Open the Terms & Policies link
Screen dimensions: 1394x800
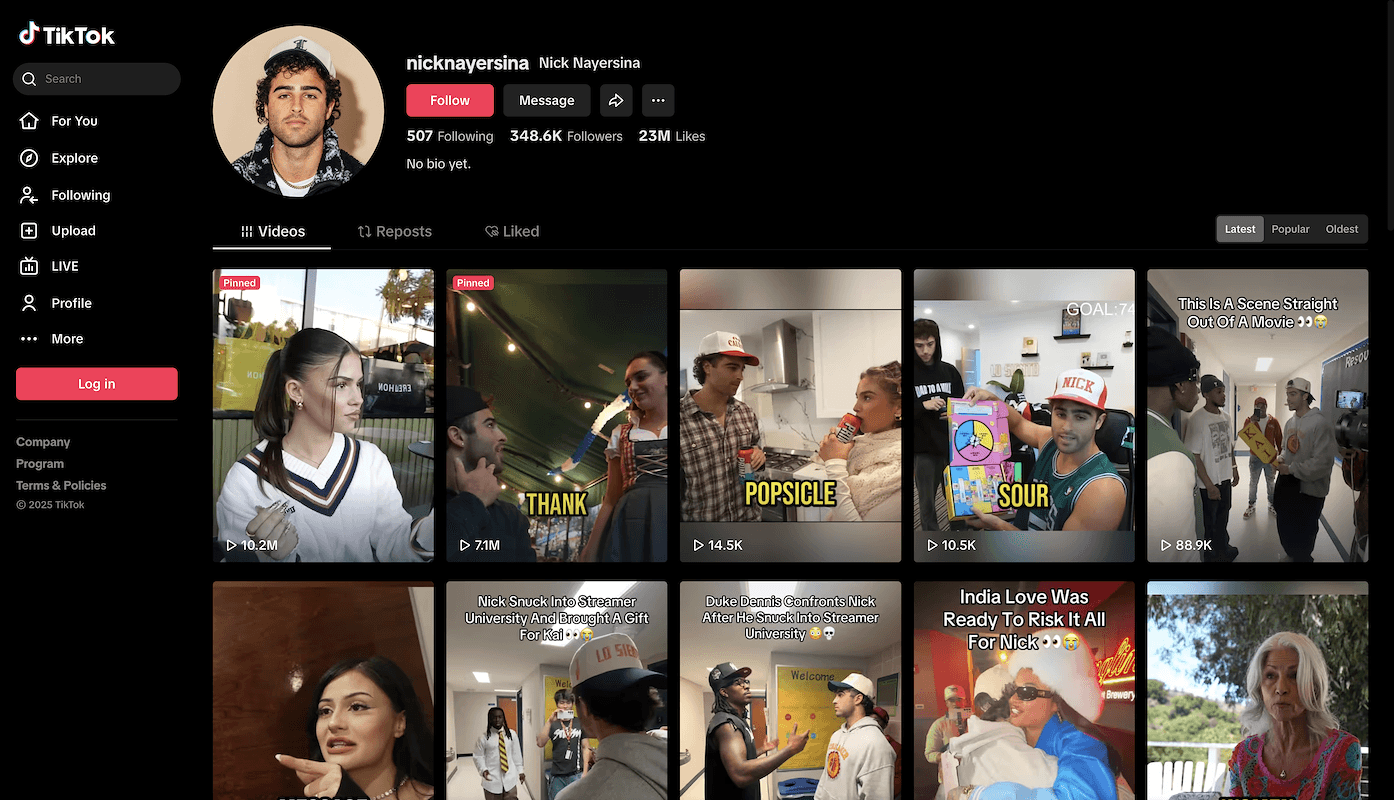tap(61, 485)
